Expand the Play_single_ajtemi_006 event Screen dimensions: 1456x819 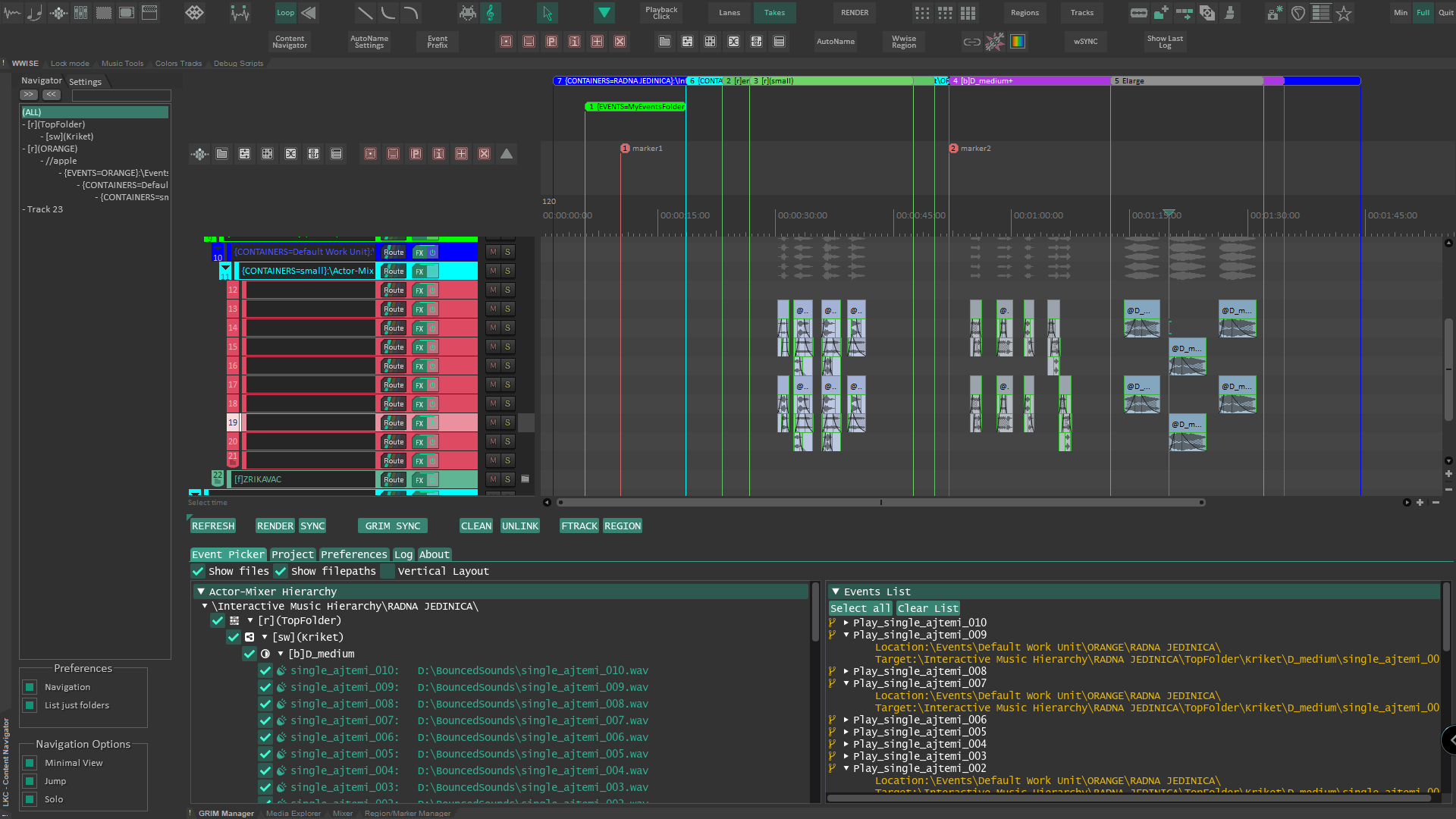coord(846,720)
